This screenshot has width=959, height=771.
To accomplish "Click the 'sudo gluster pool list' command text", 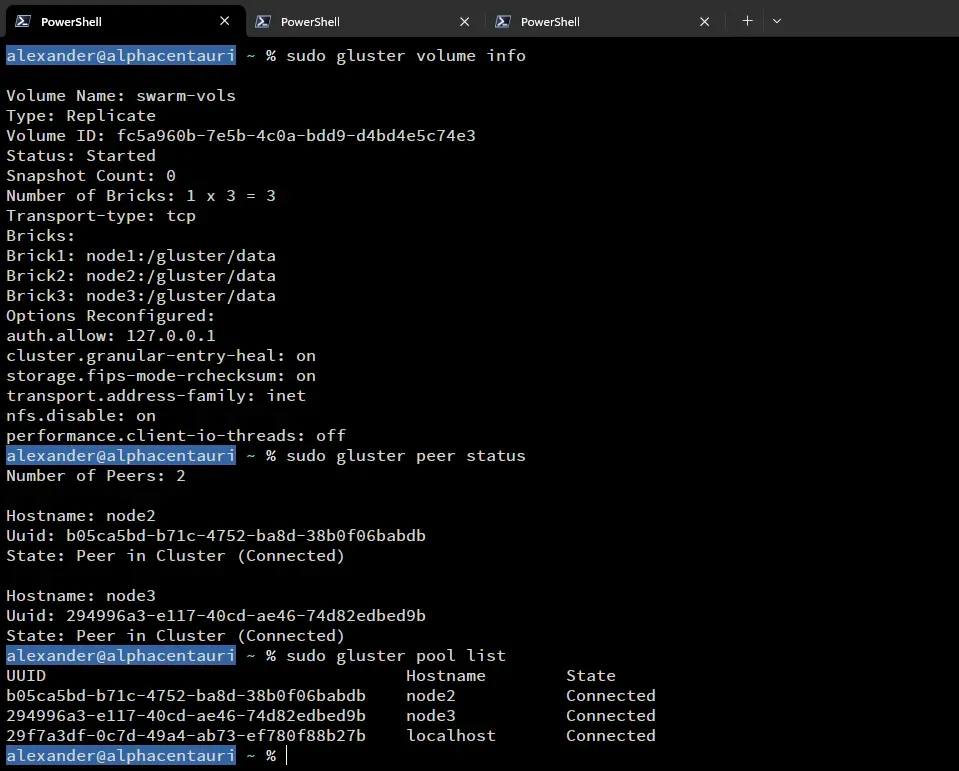I will click(395, 656).
